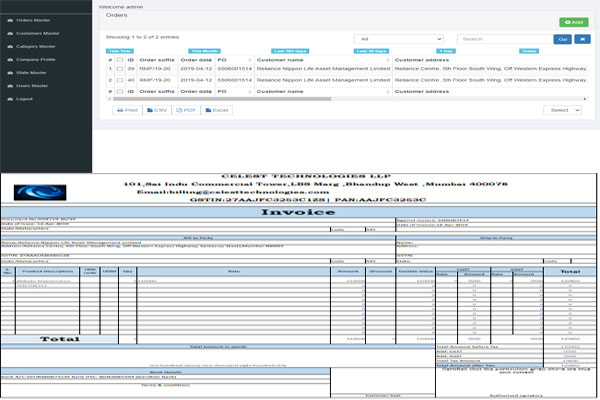Export the table as CSV
Image resolution: width=600 pixels, height=400 pixels.
click(157, 110)
